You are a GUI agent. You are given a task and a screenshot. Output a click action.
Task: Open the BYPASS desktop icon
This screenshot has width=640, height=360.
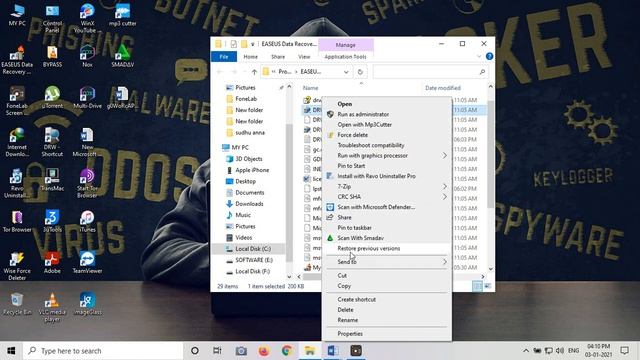(52, 56)
